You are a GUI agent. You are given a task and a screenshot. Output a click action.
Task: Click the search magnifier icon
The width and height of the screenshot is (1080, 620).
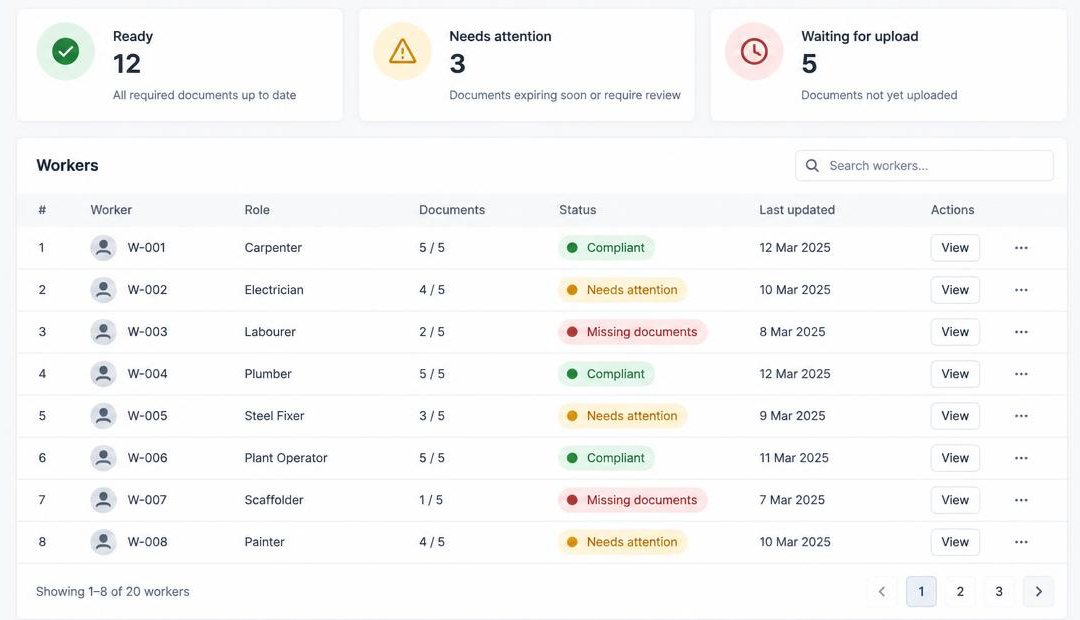pos(812,166)
